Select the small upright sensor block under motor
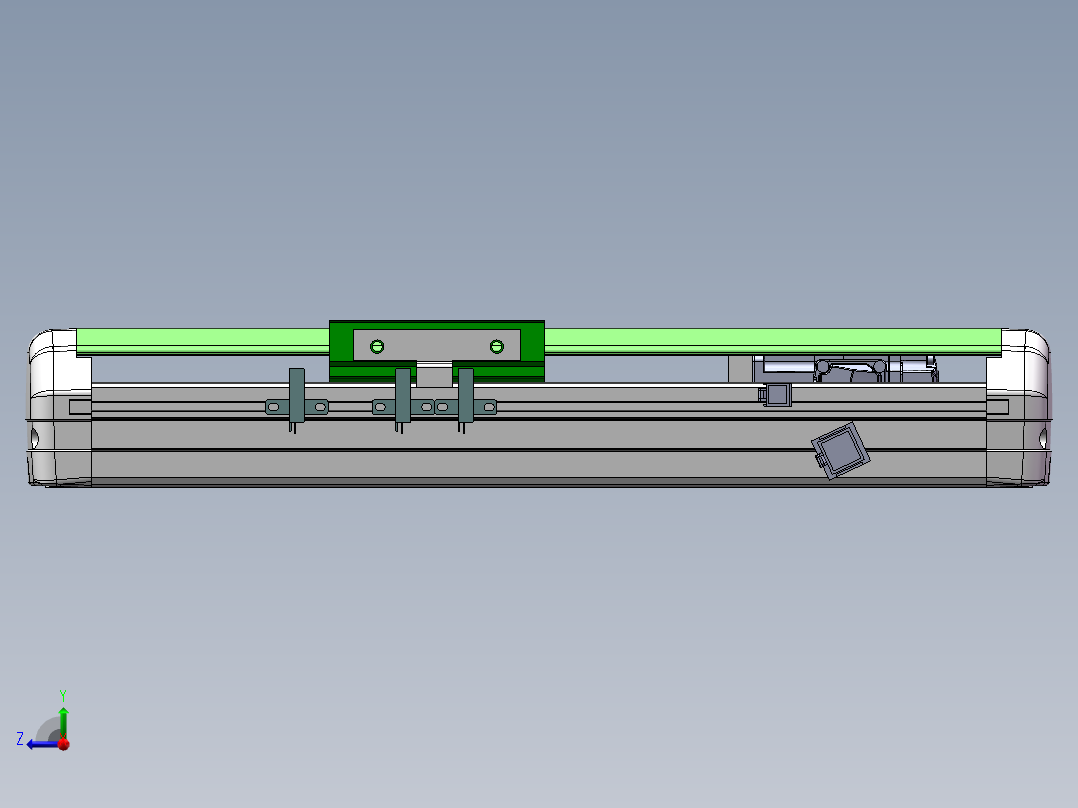This screenshot has width=1078, height=808. [777, 395]
